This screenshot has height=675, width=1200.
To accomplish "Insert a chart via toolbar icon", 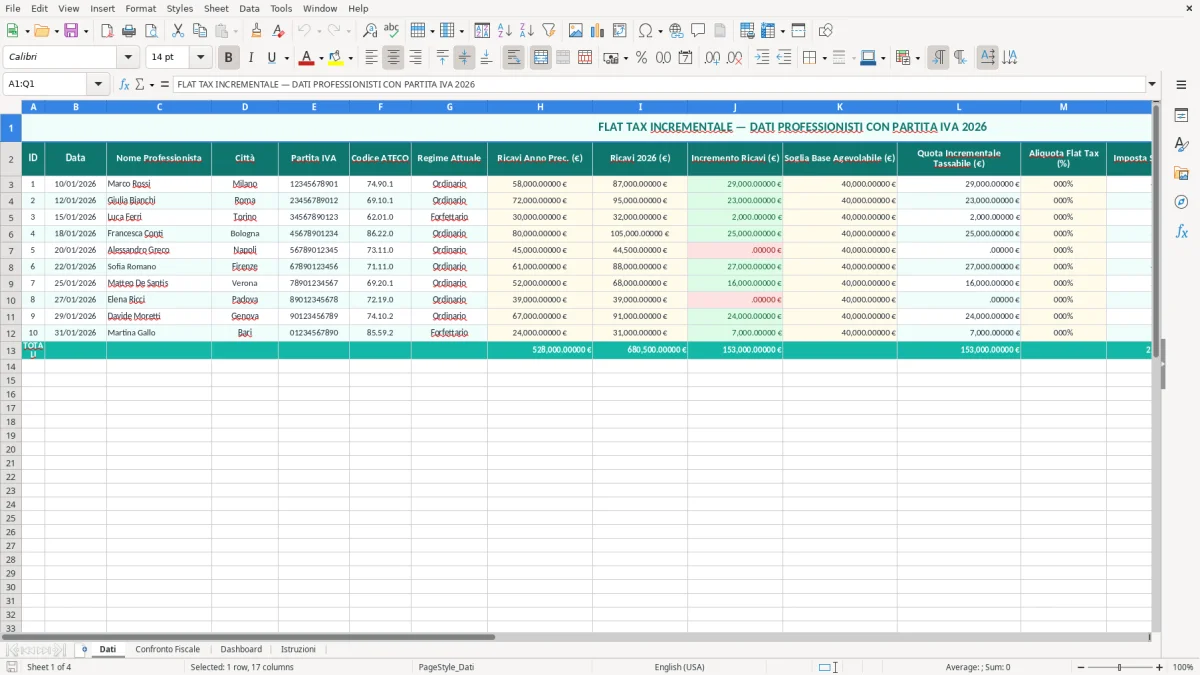I will coord(597,31).
